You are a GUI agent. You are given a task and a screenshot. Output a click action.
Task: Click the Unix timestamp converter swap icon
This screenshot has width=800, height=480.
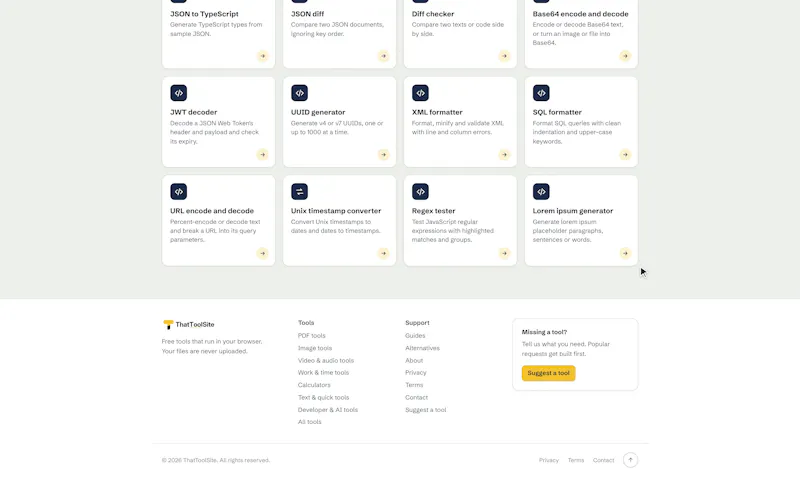pos(299,192)
